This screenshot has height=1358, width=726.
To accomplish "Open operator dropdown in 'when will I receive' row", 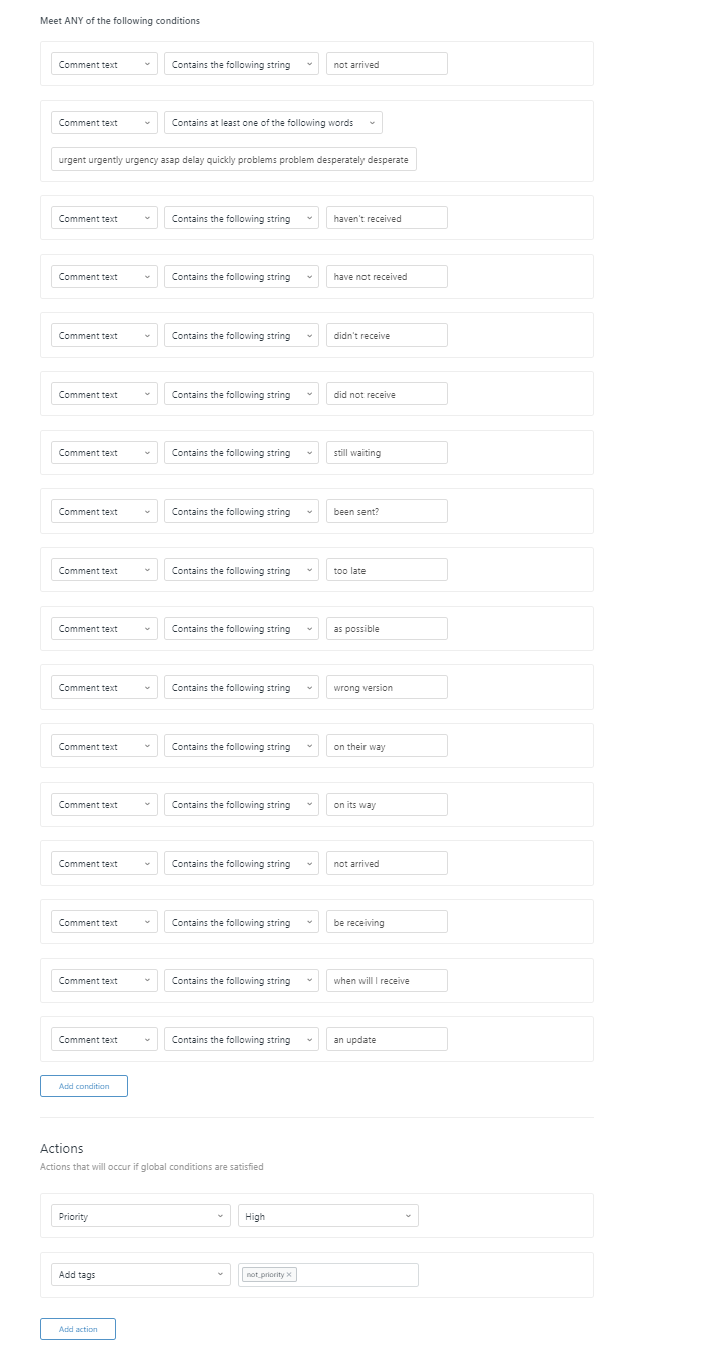I will click(241, 981).
